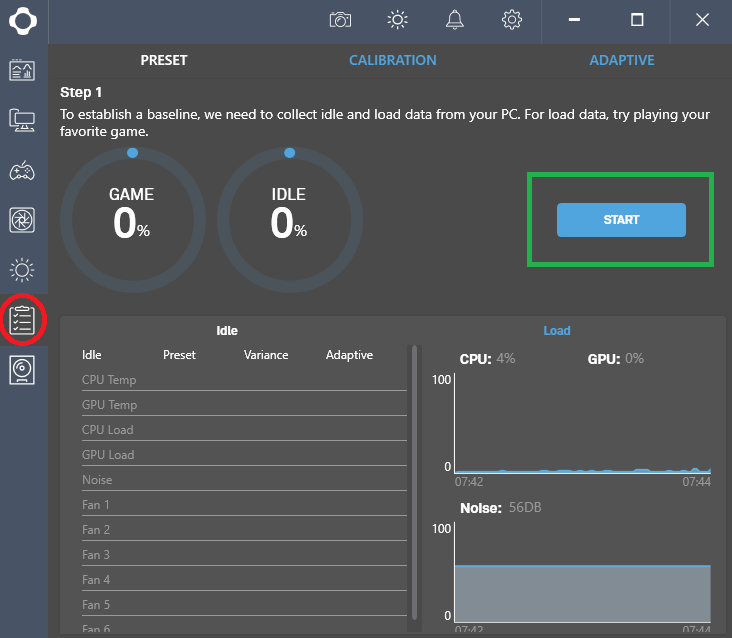Click the GAME progress ring handle
This screenshot has width=732, height=638.
pyautogui.click(x=133, y=153)
